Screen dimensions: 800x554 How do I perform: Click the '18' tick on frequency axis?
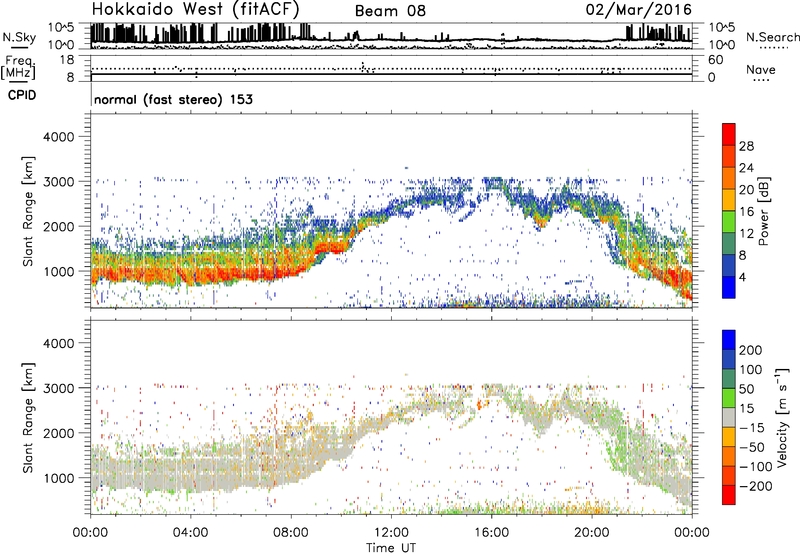point(67,60)
